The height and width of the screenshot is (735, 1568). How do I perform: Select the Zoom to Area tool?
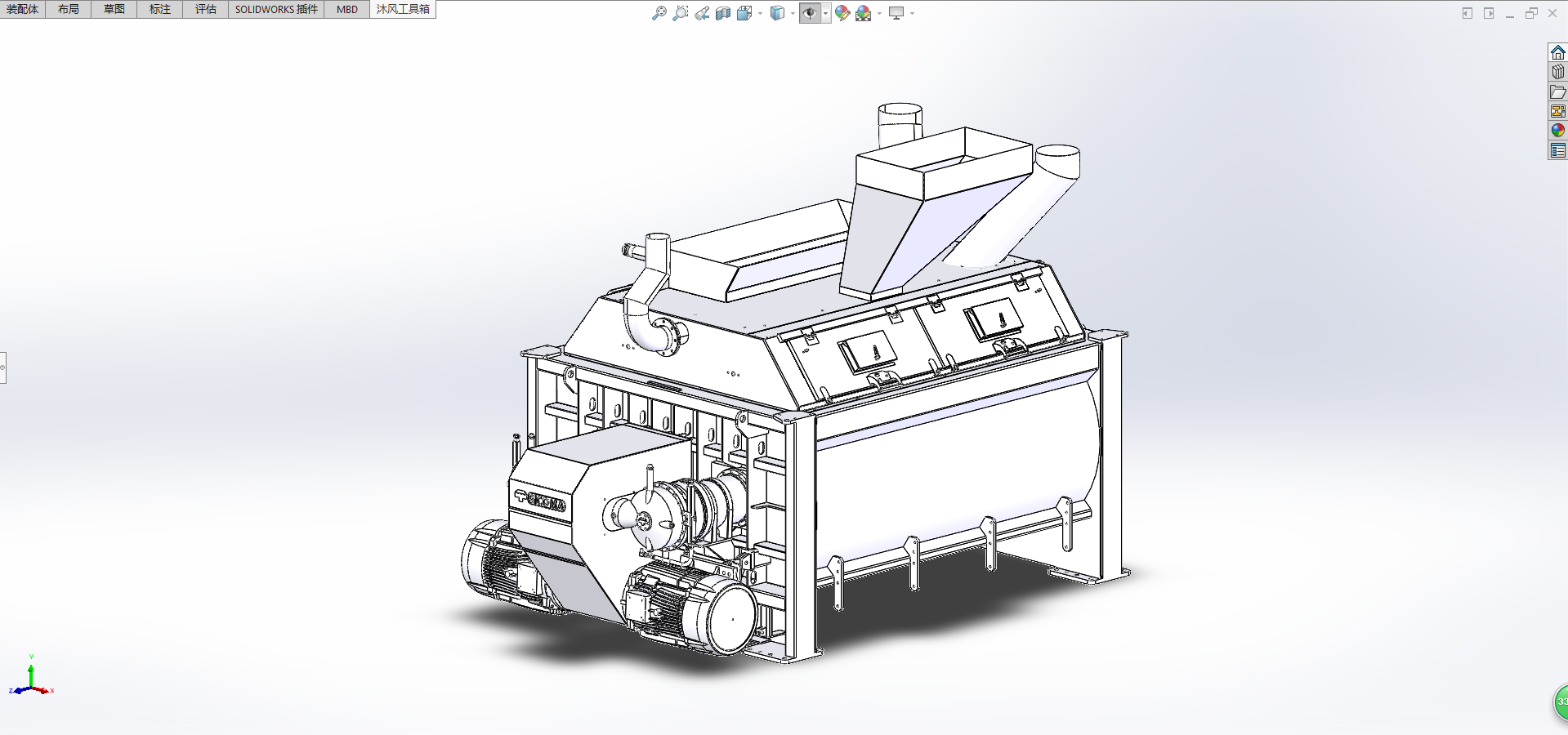point(680,13)
